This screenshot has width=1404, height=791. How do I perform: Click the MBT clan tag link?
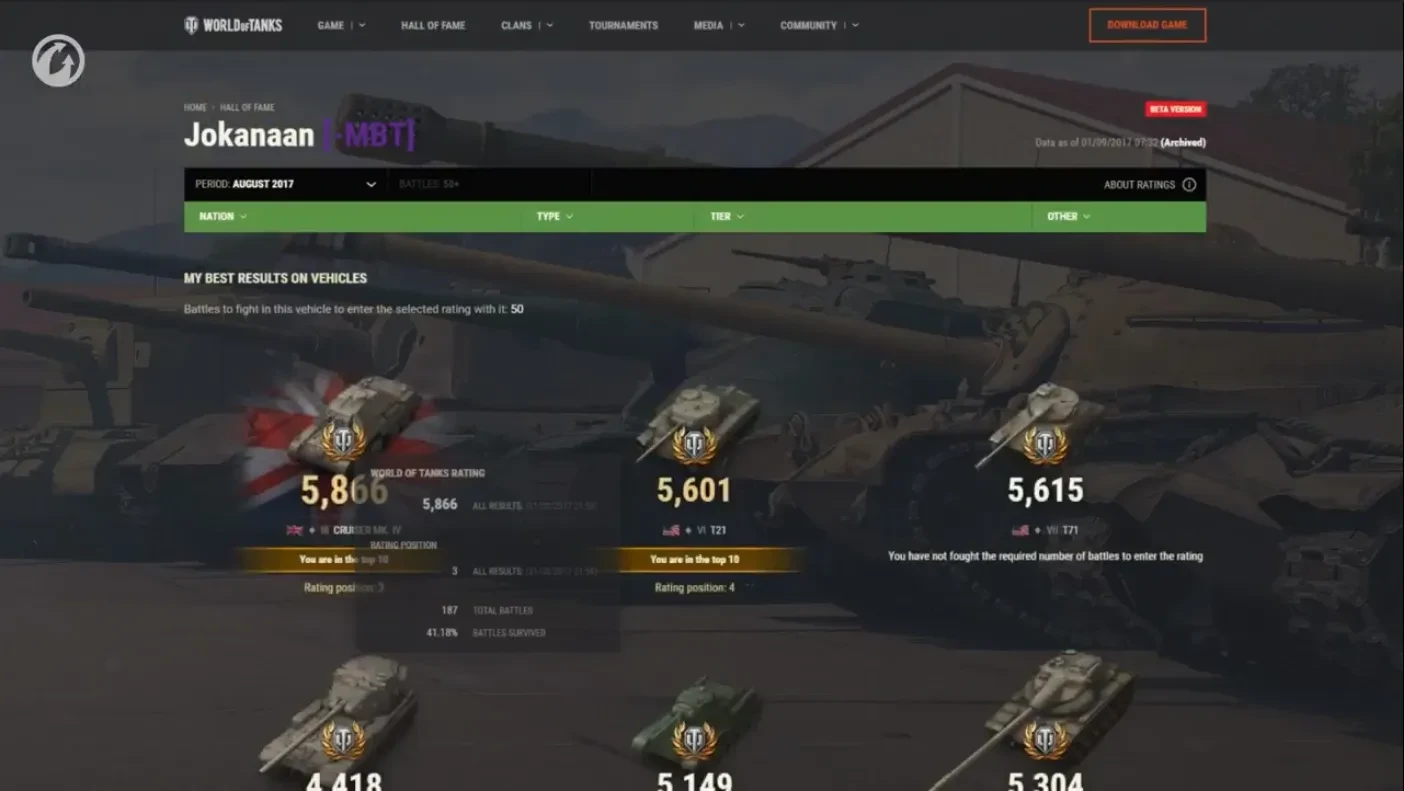(x=368, y=135)
